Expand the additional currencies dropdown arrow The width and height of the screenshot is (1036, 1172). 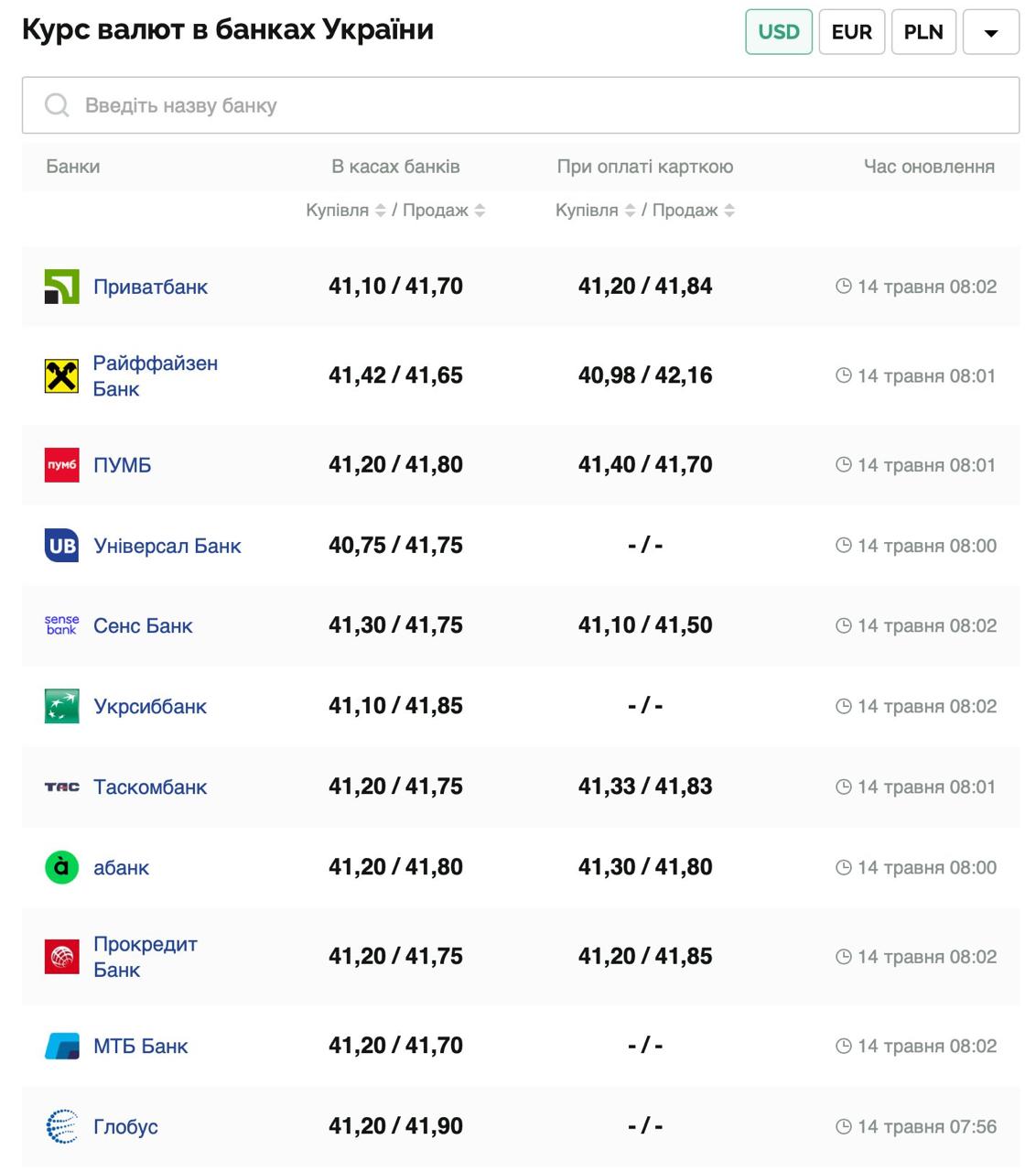coord(990,33)
